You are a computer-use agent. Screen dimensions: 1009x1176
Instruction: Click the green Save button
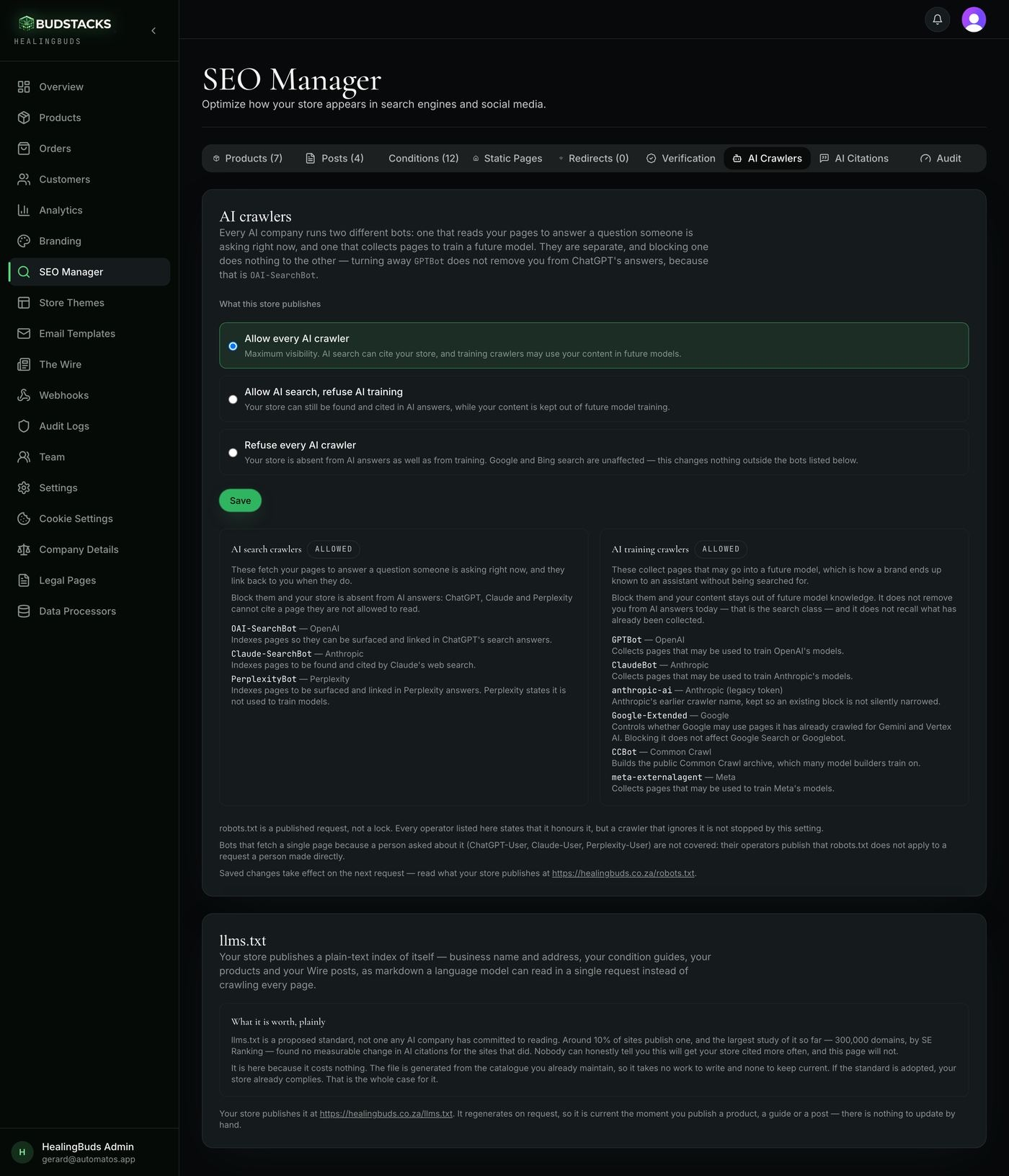pyautogui.click(x=240, y=500)
